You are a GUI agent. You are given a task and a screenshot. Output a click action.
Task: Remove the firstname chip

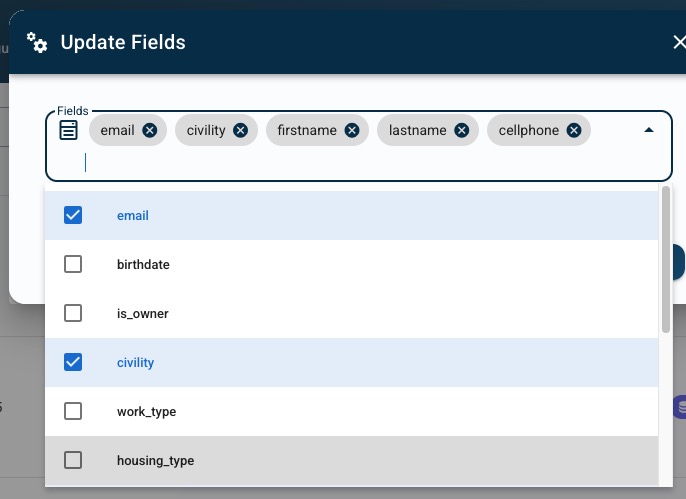[x=352, y=130]
